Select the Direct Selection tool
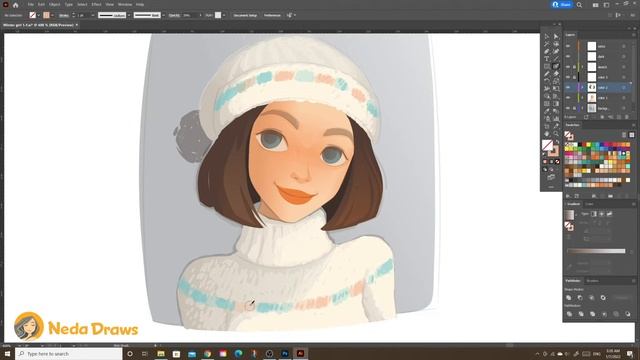Screen dimensions: 640x360 click(x=556, y=37)
